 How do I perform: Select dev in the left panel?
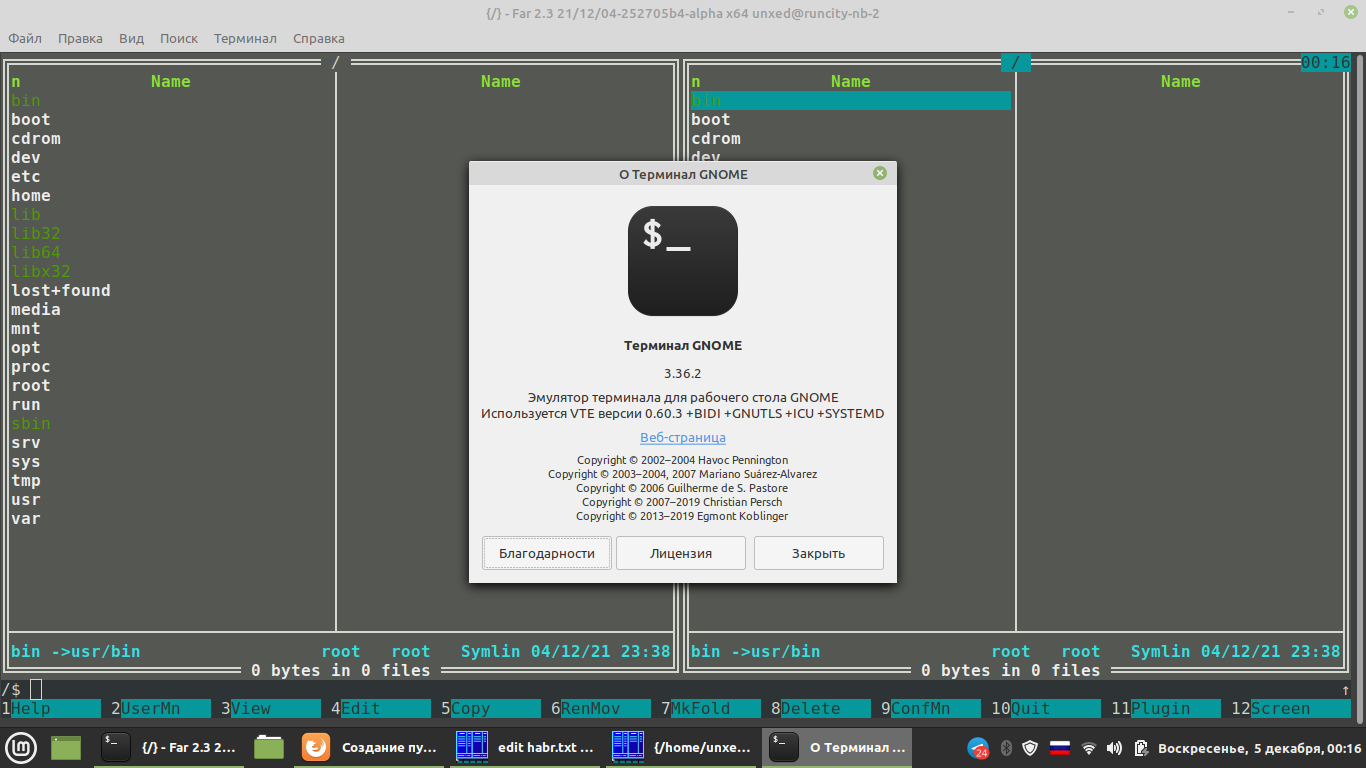coord(26,157)
